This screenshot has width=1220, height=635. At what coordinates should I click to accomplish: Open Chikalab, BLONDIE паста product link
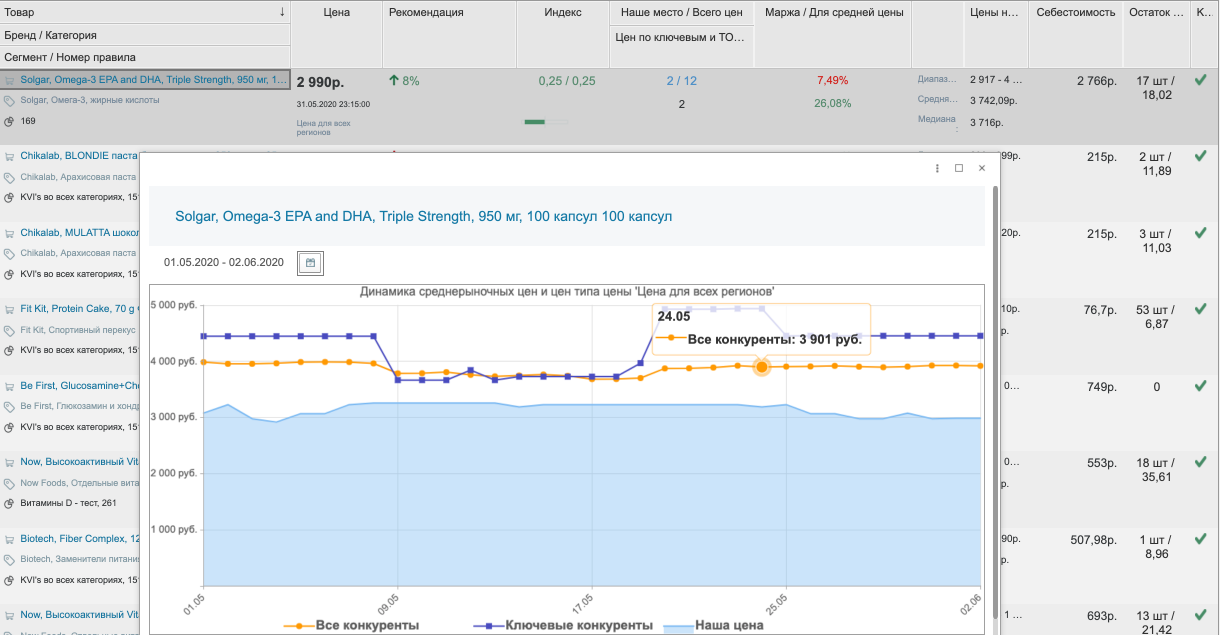[79, 156]
